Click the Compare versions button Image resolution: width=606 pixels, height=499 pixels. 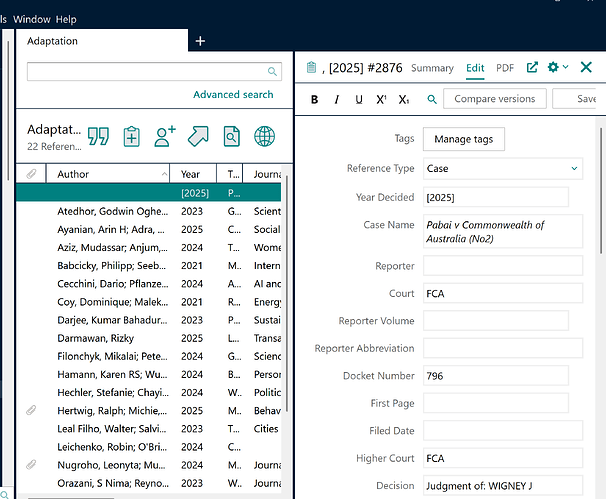point(494,99)
